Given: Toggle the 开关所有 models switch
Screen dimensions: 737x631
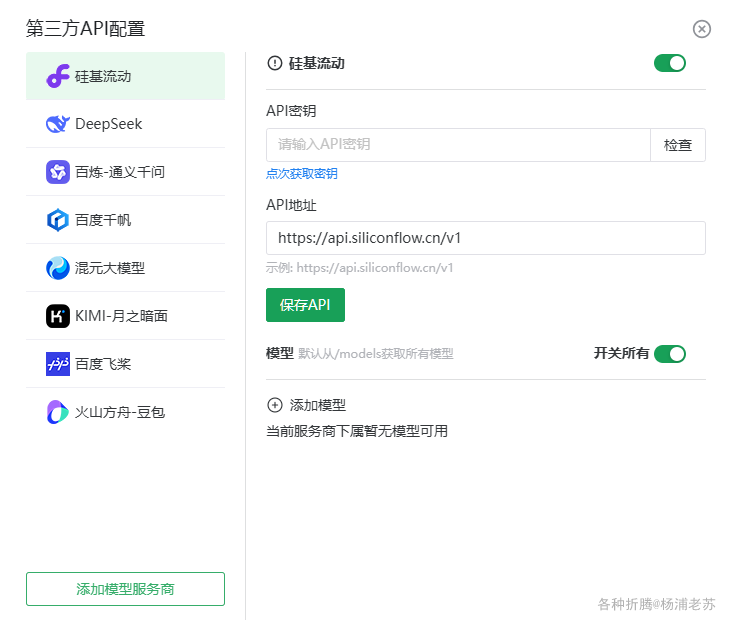Looking at the screenshot, I should click(670, 354).
